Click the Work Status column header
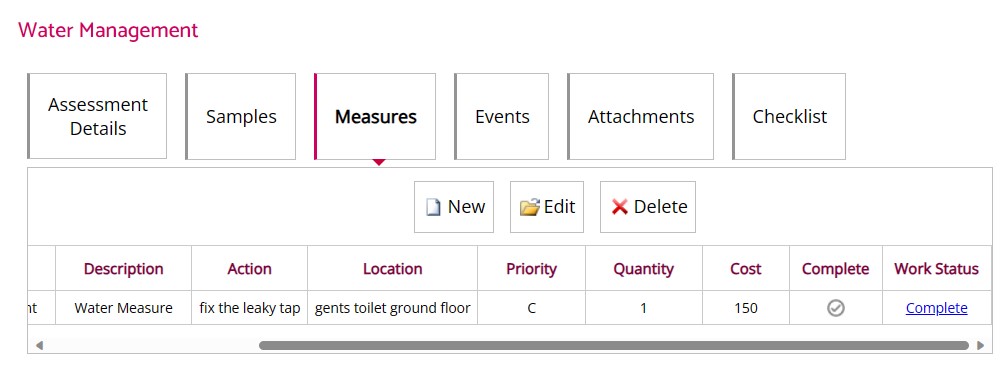The width and height of the screenshot is (1007, 376). tap(936, 269)
